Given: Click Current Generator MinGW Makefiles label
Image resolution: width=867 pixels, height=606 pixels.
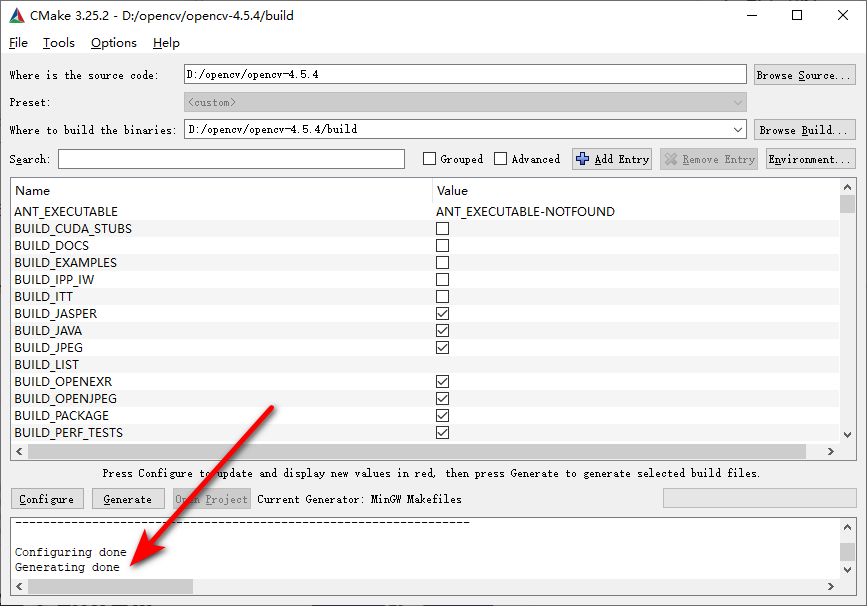Looking at the screenshot, I should [x=359, y=499].
